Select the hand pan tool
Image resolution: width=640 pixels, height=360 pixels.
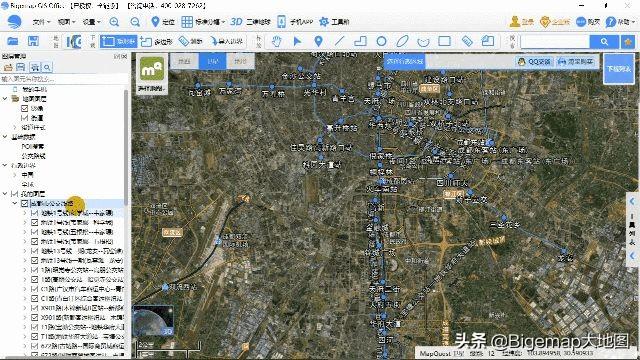(277, 41)
